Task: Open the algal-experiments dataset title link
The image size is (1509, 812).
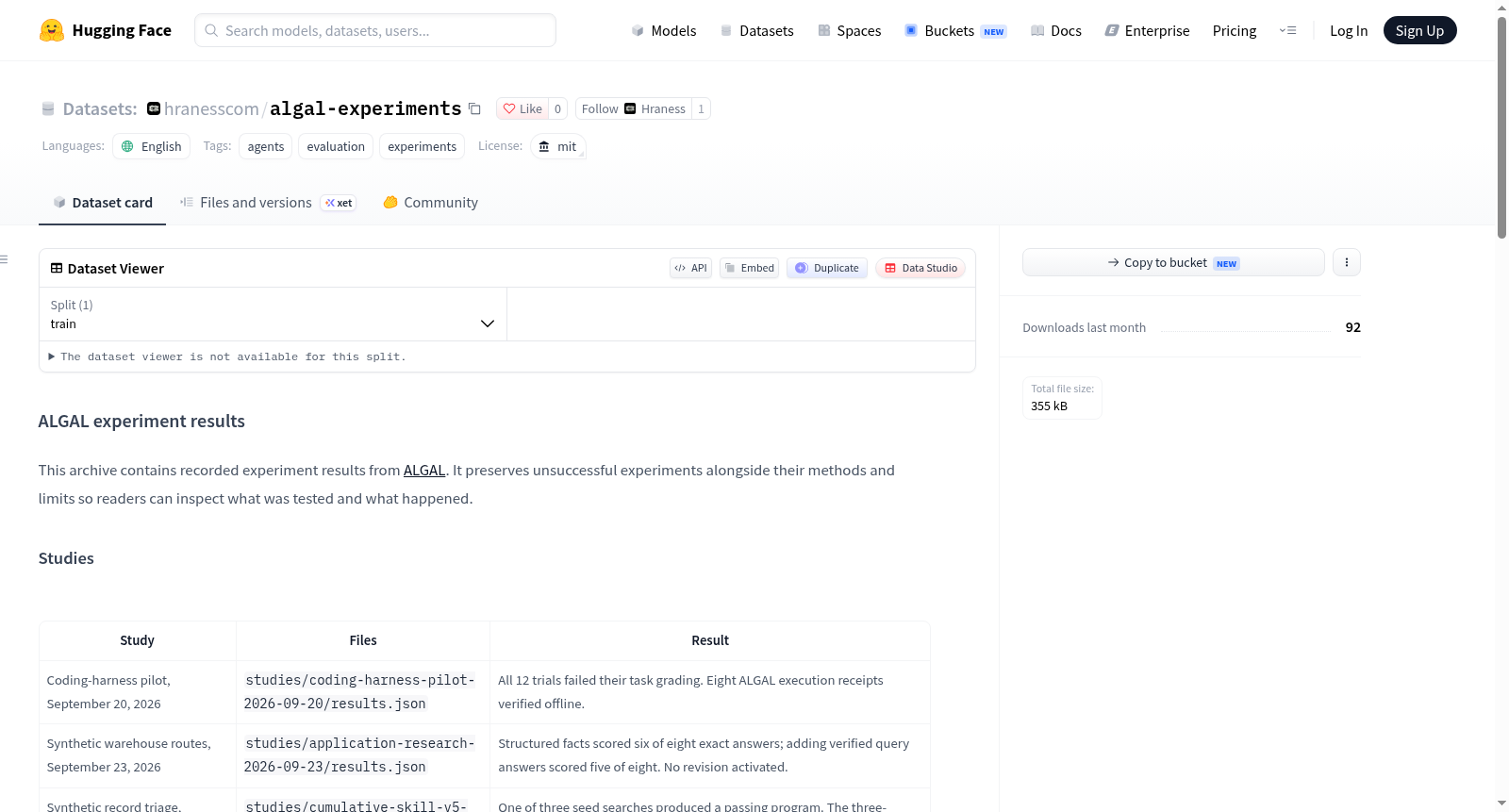Action: click(x=366, y=108)
